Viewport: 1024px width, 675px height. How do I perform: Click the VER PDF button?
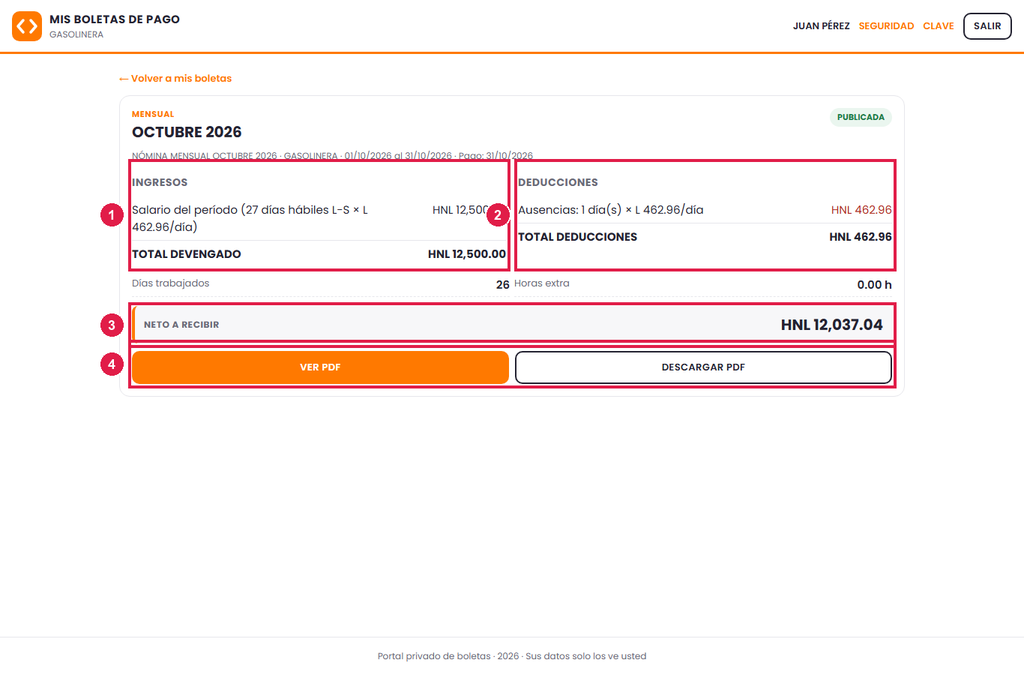(320, 368)
